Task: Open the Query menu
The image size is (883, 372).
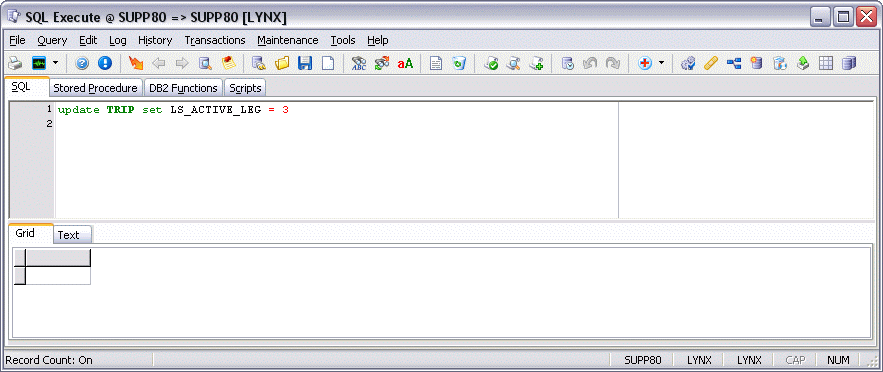Action: [52, 40]
